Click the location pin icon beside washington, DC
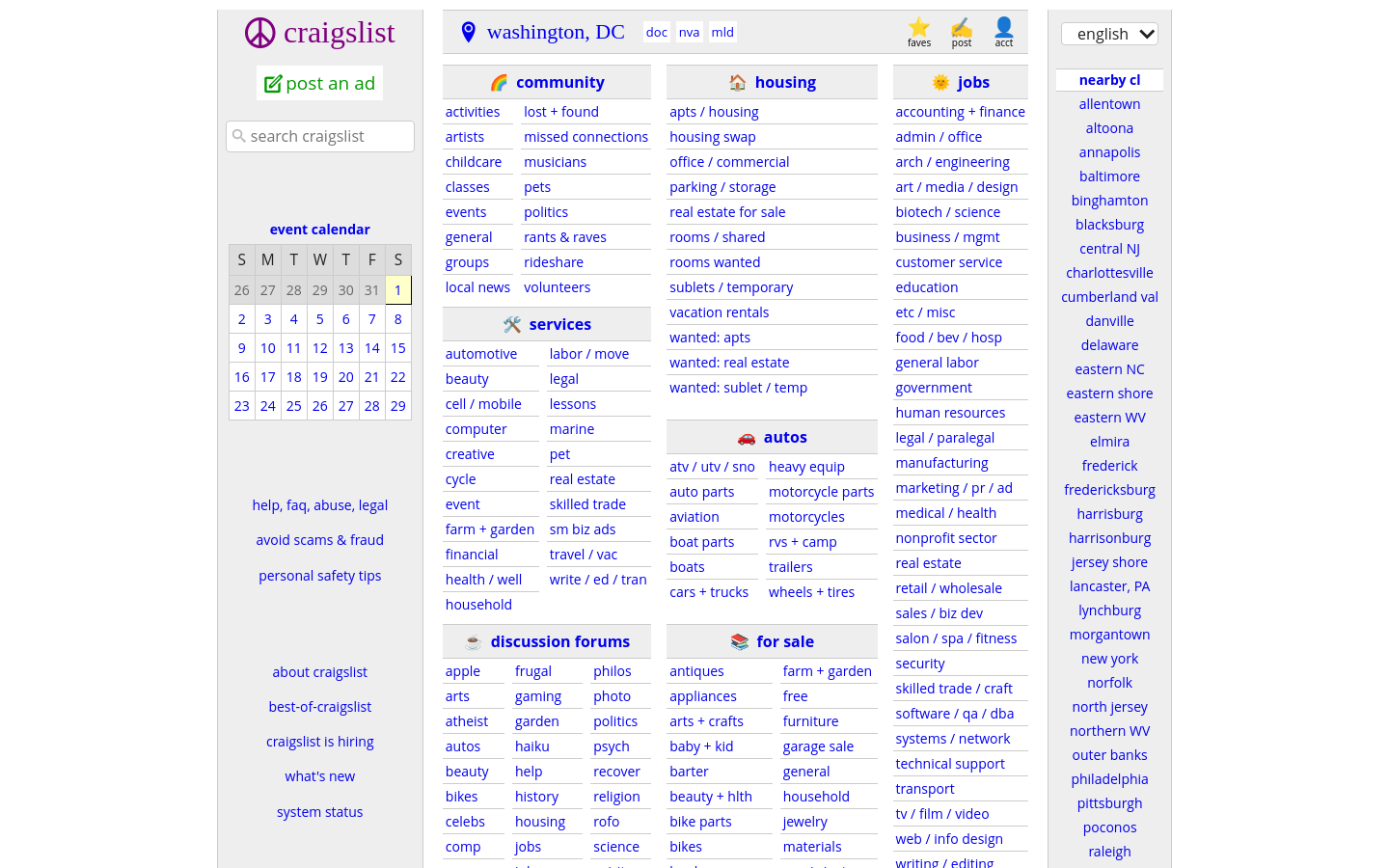1389x868 pixels. (469, 32)
